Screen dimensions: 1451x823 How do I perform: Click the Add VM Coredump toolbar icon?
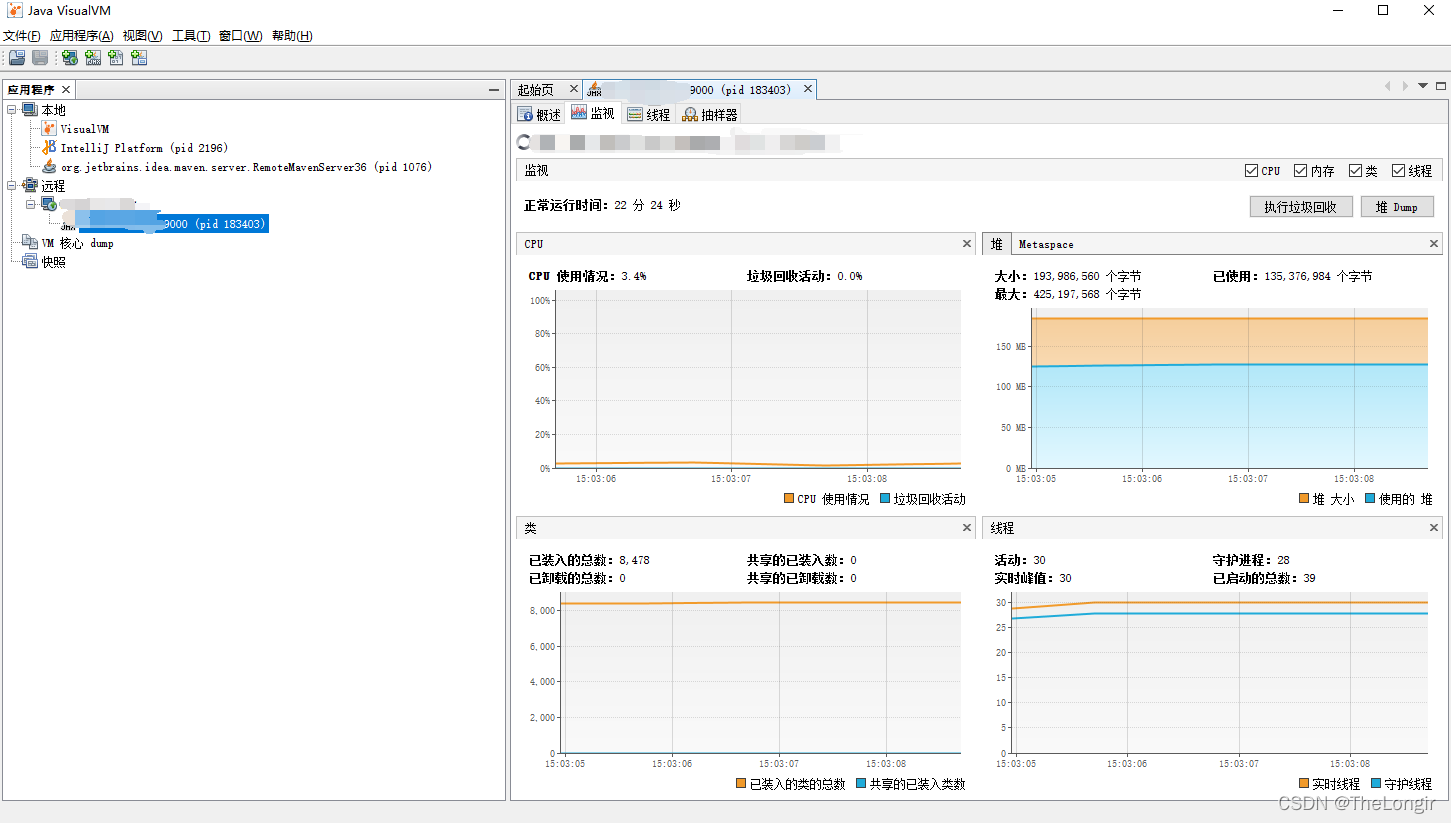click(116, 58)
